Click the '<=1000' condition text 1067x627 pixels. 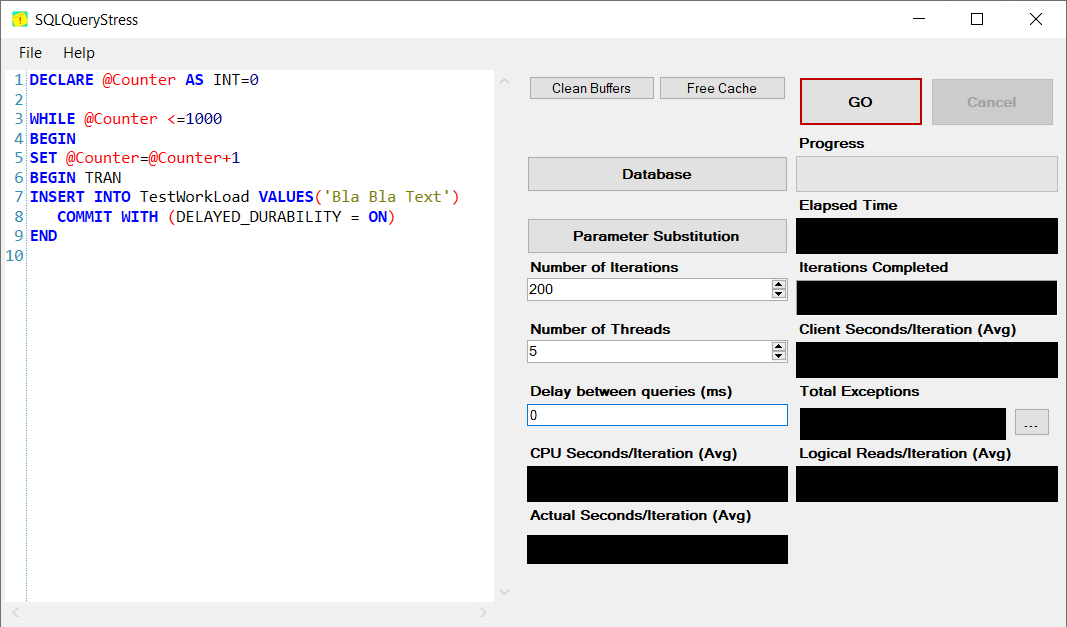click(195, 118)
